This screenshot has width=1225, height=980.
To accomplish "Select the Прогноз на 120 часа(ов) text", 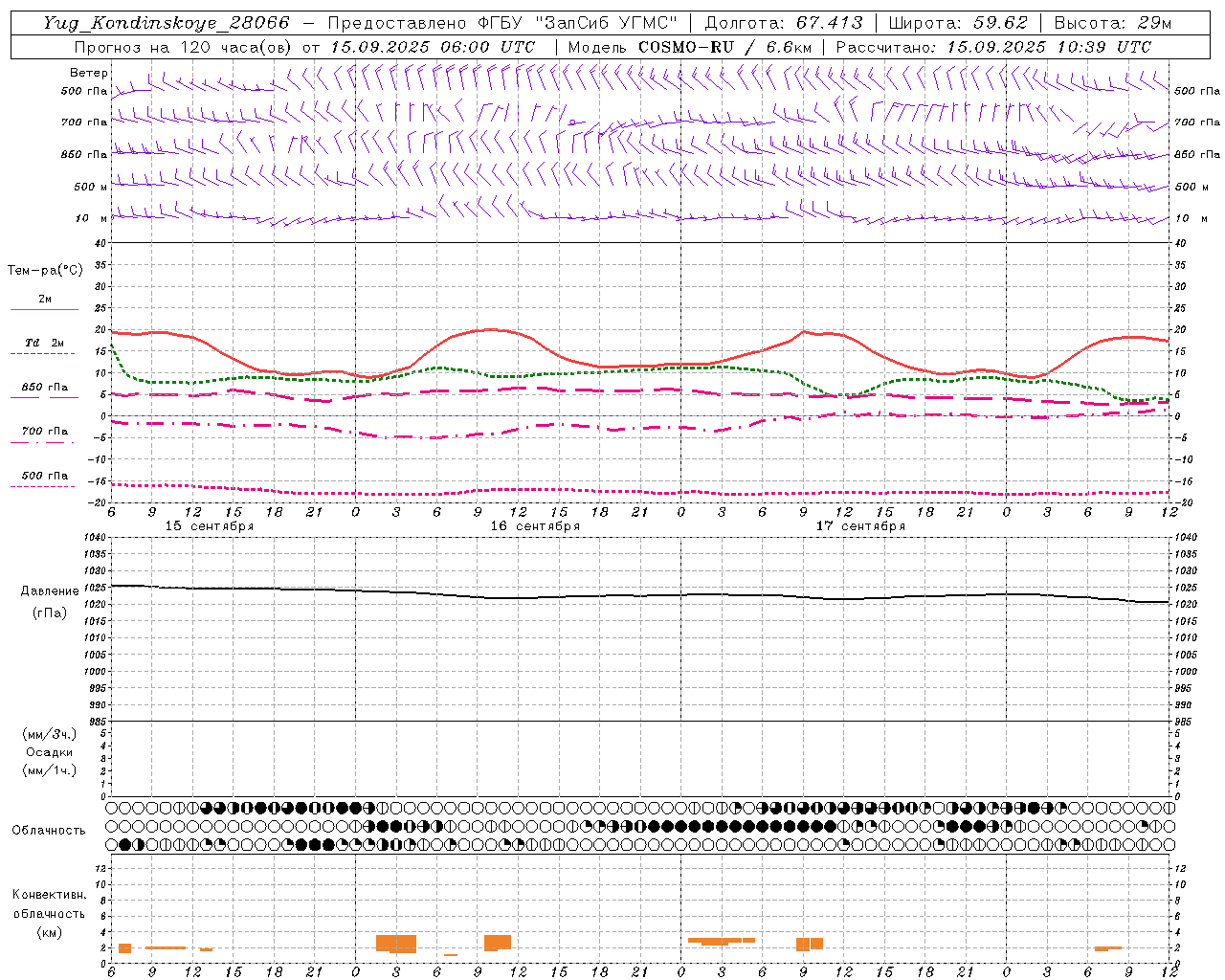I will (185, 47).
